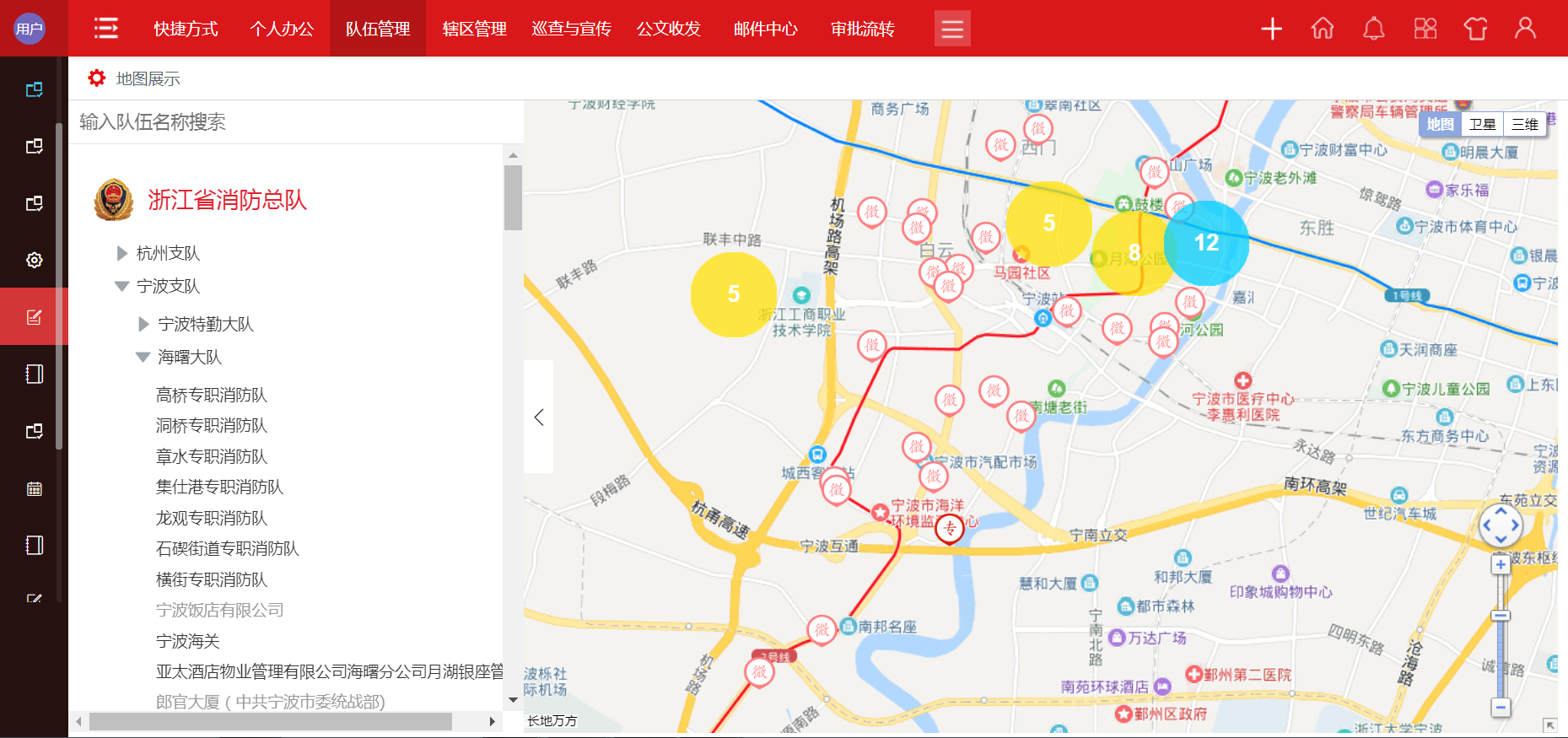Expand the 杭州支队 node
This screenshot has width=1568, height=738.
[122, 253]
